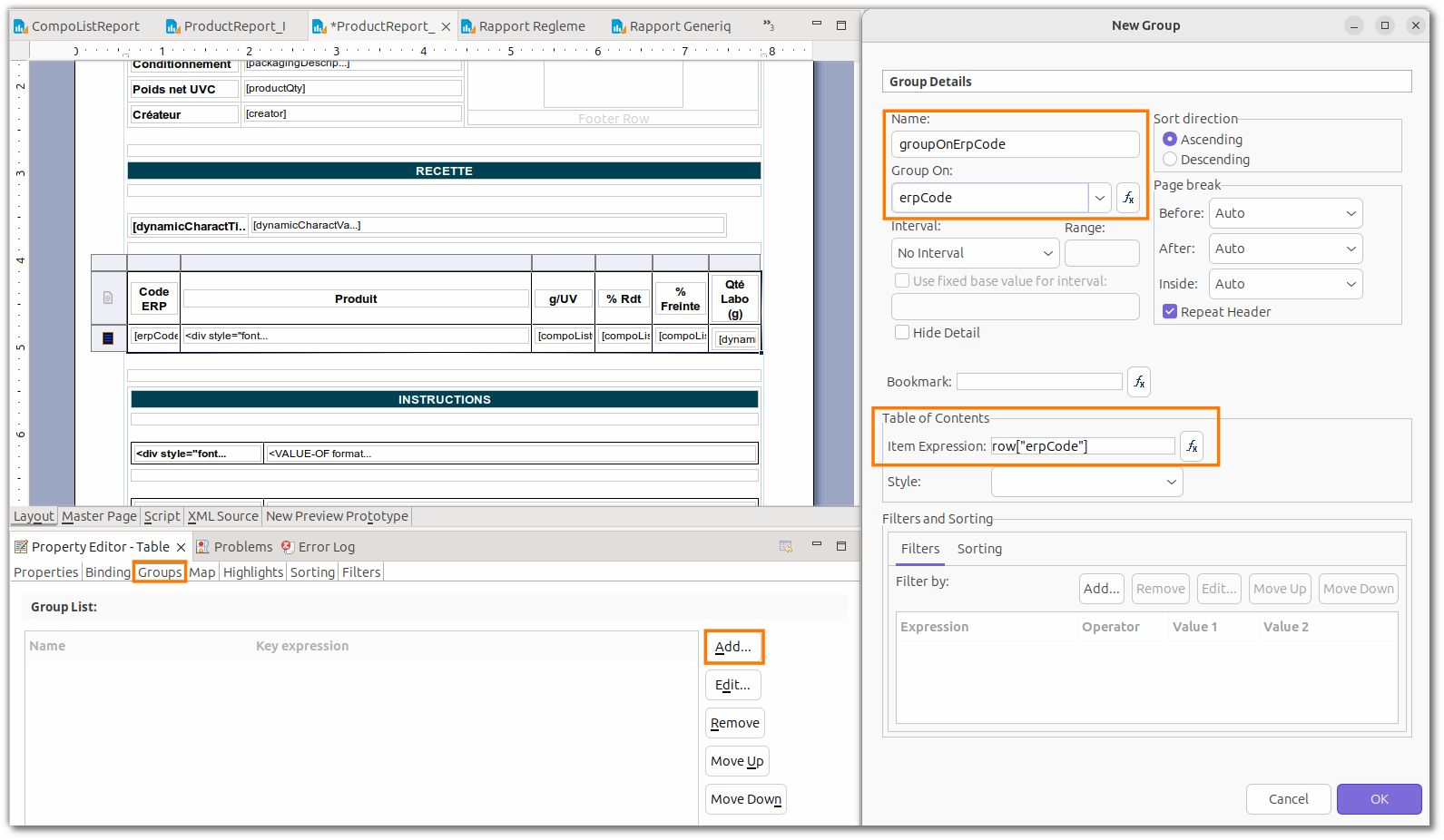Select Descending sort direction
Viewport: 1444px width, 840px height.
coord(1170,160)
